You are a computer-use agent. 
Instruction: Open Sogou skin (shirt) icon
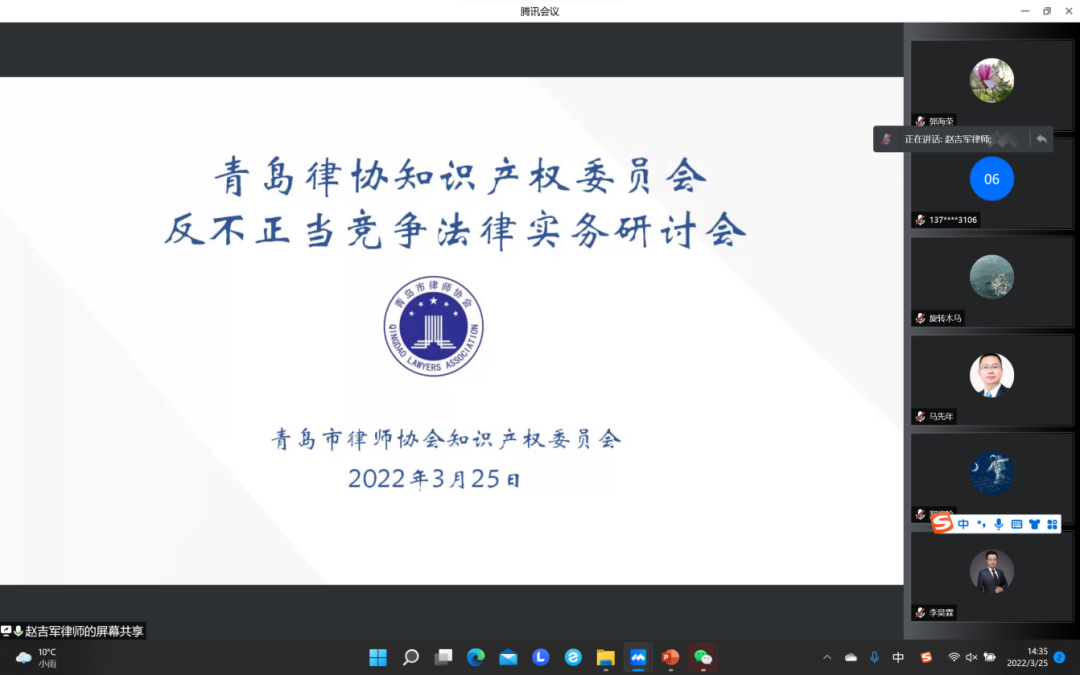(x=1034, y=524)
